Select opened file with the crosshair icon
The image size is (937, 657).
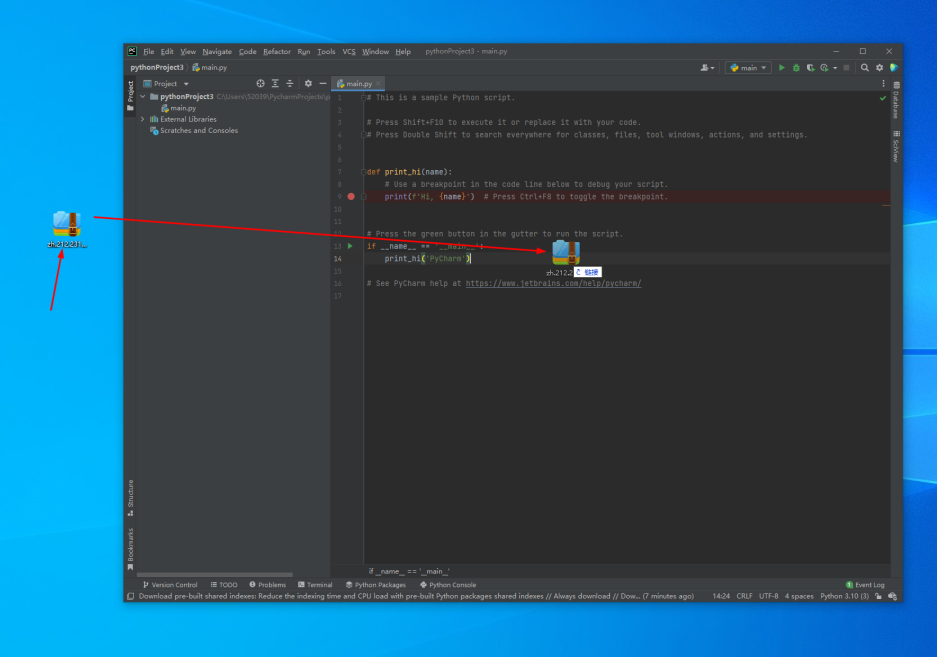(x=260, y=84)
